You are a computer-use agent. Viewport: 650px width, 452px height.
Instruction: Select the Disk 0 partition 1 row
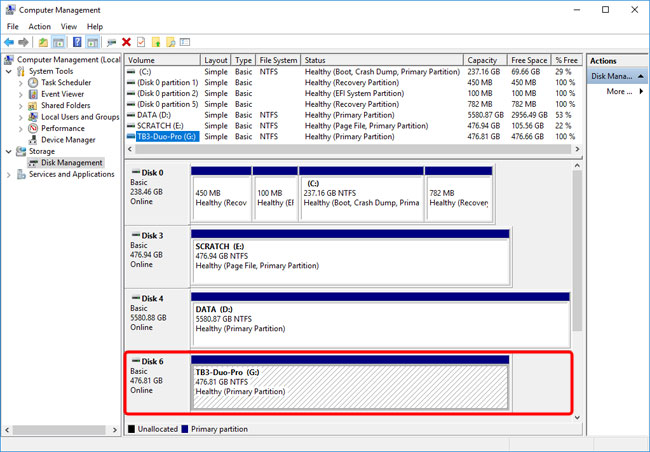tap(352, 83)
